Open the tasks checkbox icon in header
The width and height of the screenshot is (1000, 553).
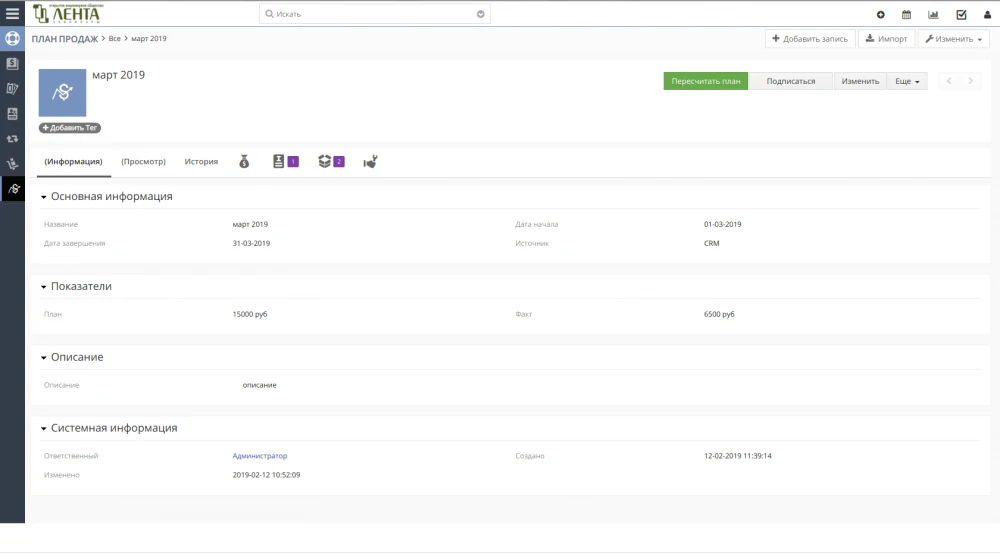click(961, 14)
